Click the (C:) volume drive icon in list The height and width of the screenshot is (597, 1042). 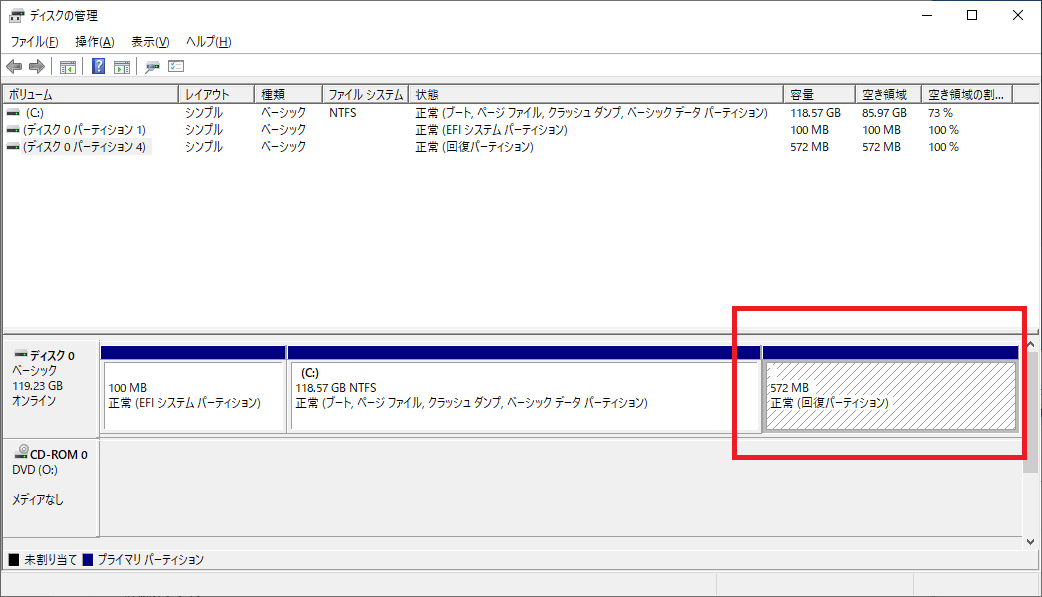point(13,113)
